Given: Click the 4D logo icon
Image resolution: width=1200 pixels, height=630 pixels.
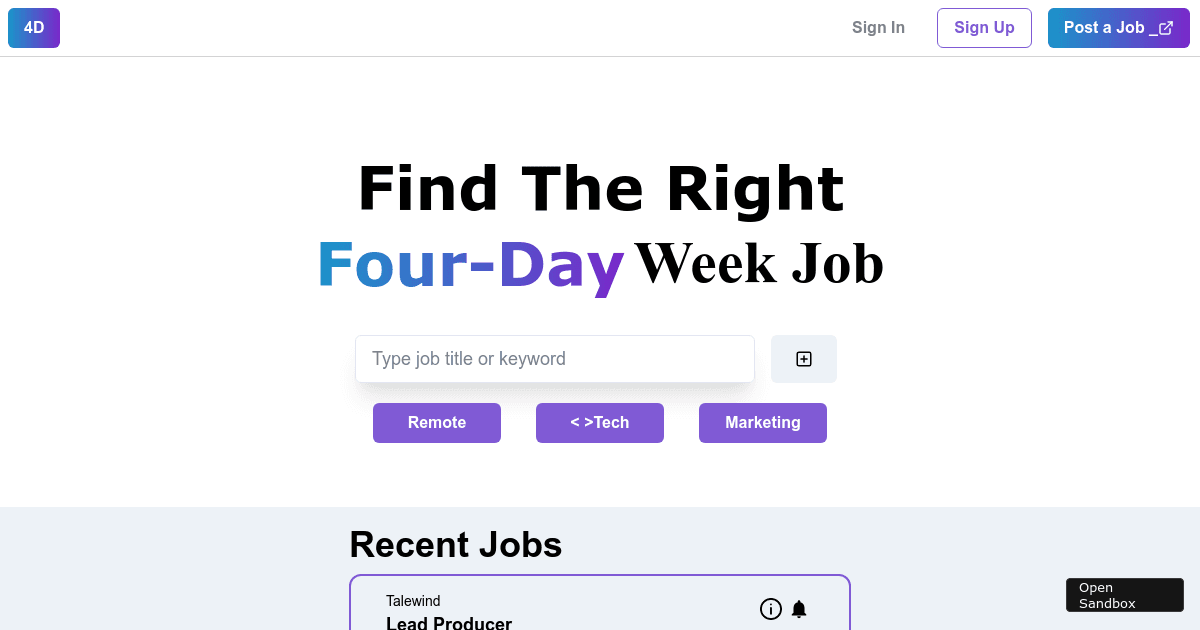Looking at the screenshot, I should (x=34, y=28).
